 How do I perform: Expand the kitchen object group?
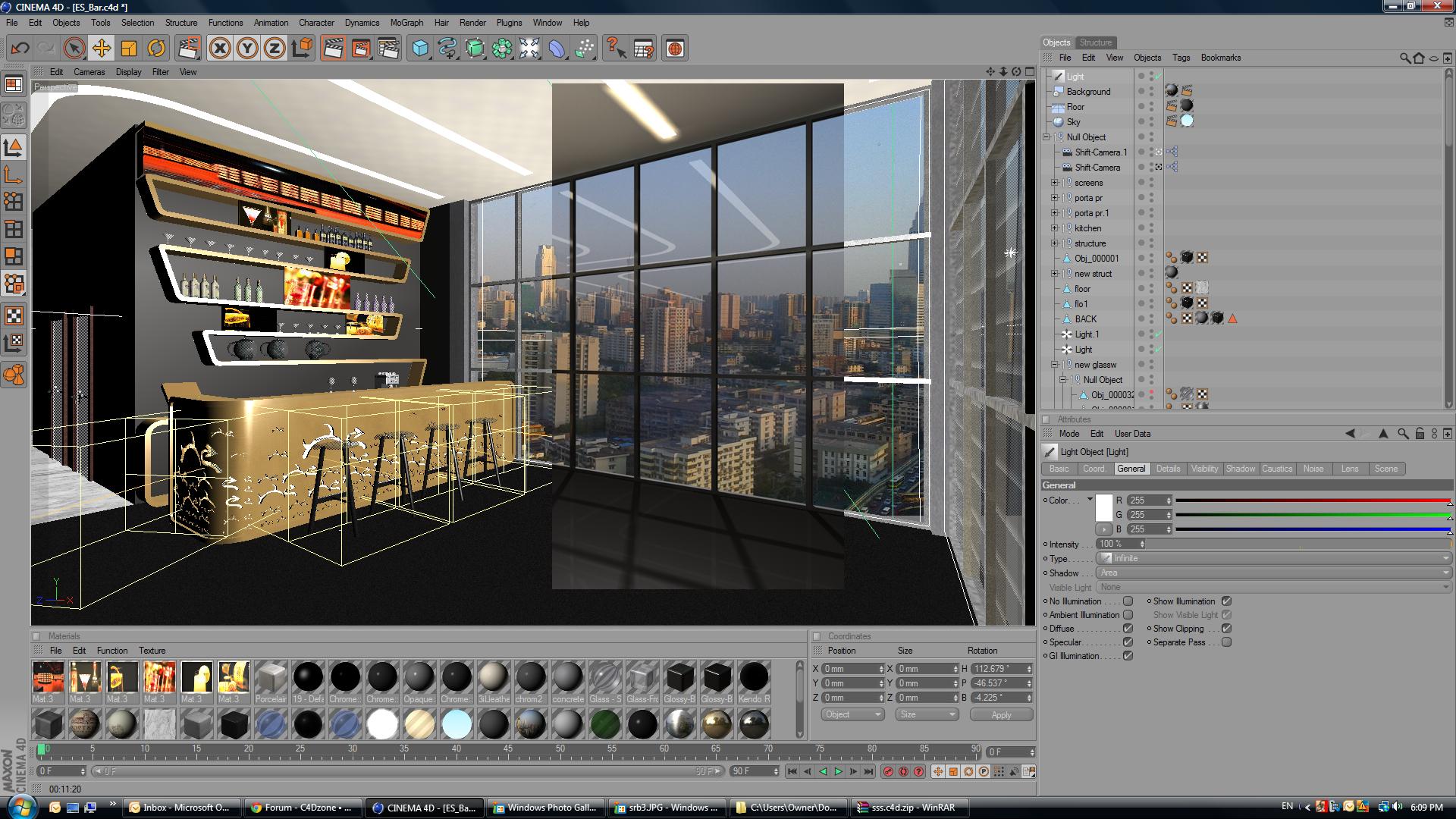click(x=1054, y=228)
